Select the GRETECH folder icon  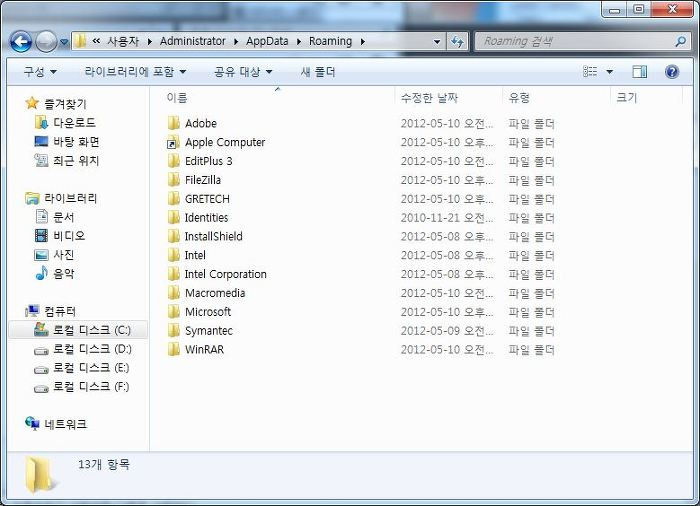click(173, 198)
